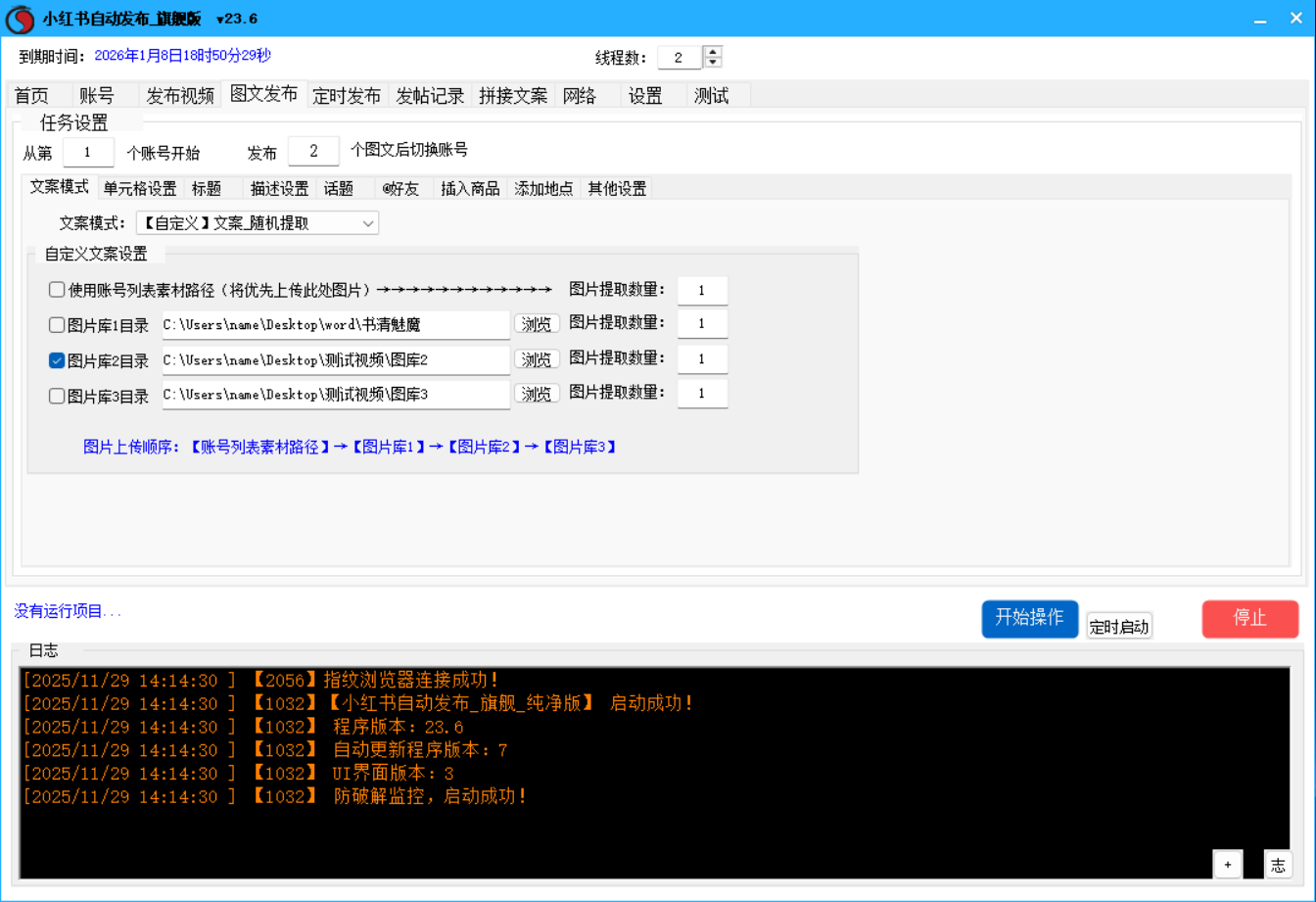Switch to the 发布视频 tab

(x=180, y=96)
